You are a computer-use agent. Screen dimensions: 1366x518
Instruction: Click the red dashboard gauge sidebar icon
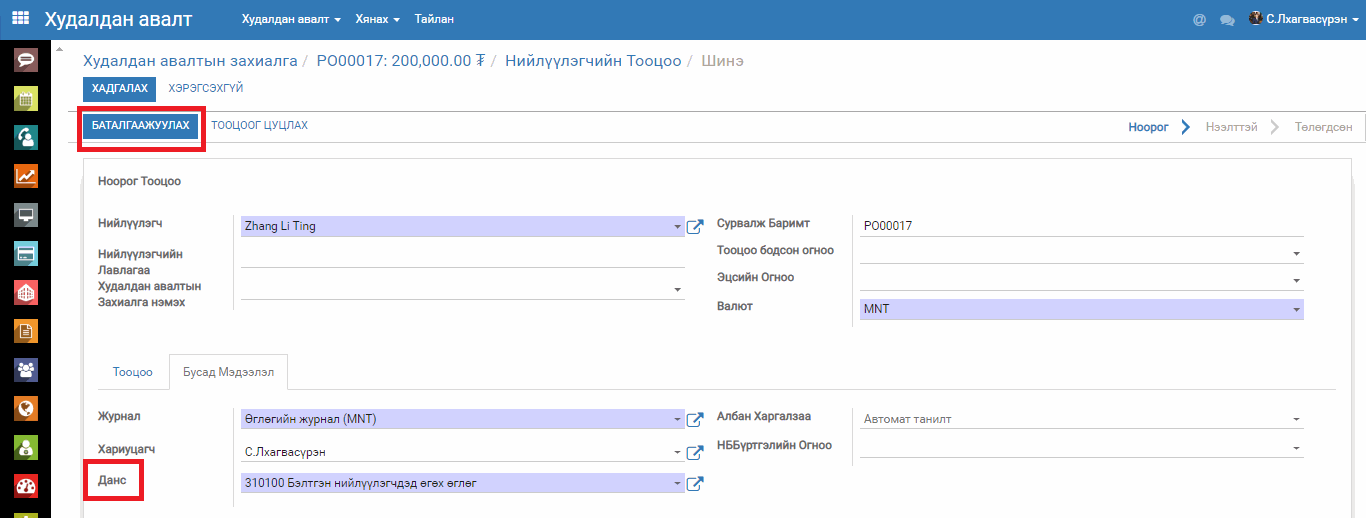coord(26,487)
